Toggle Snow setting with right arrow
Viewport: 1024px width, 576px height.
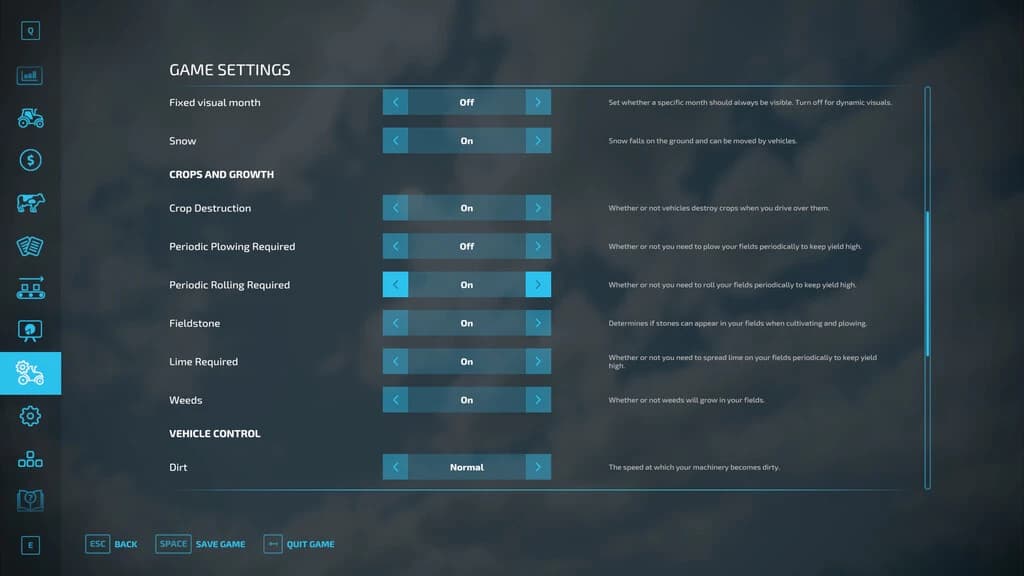pyautogui.click(x=538, y=140)
